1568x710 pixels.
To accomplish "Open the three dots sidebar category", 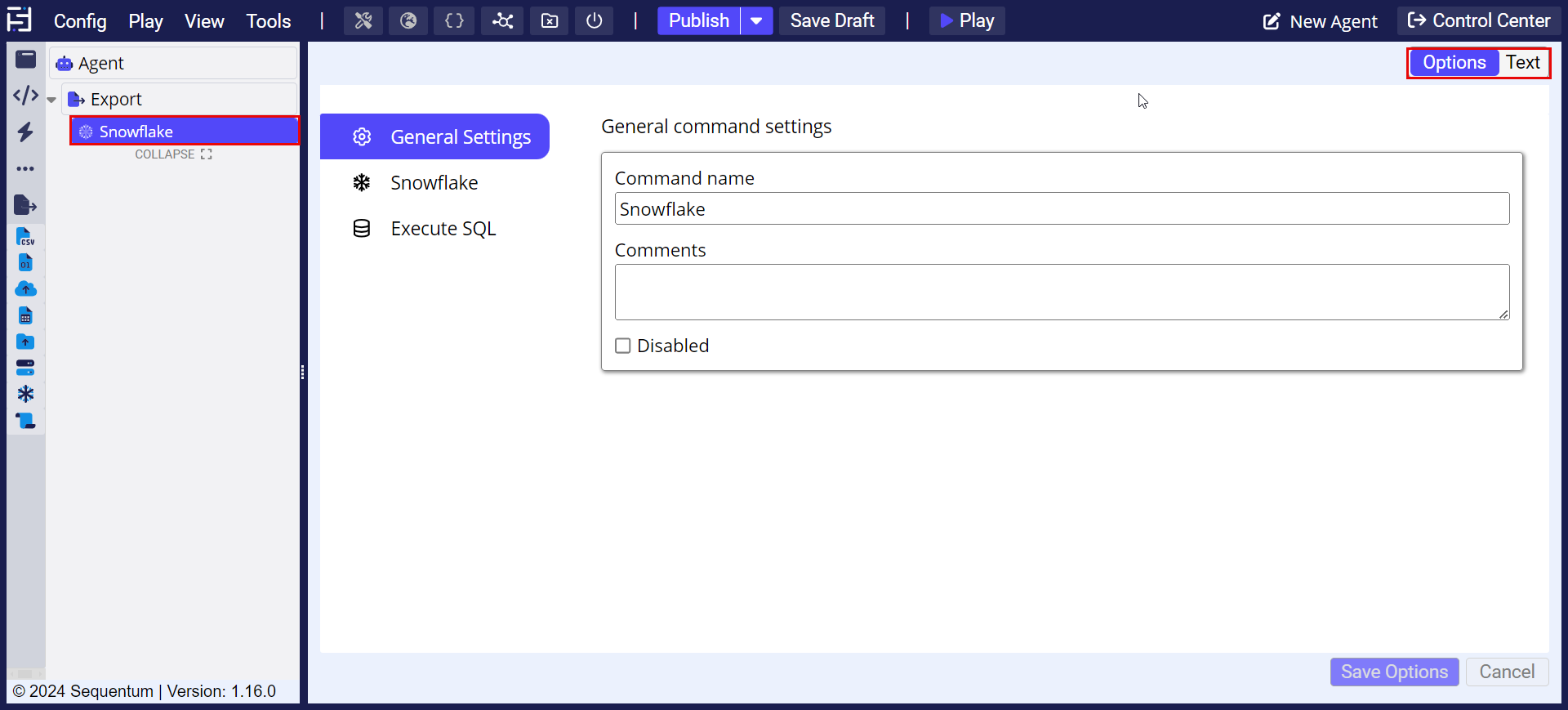I will click(x=25, y=169).
